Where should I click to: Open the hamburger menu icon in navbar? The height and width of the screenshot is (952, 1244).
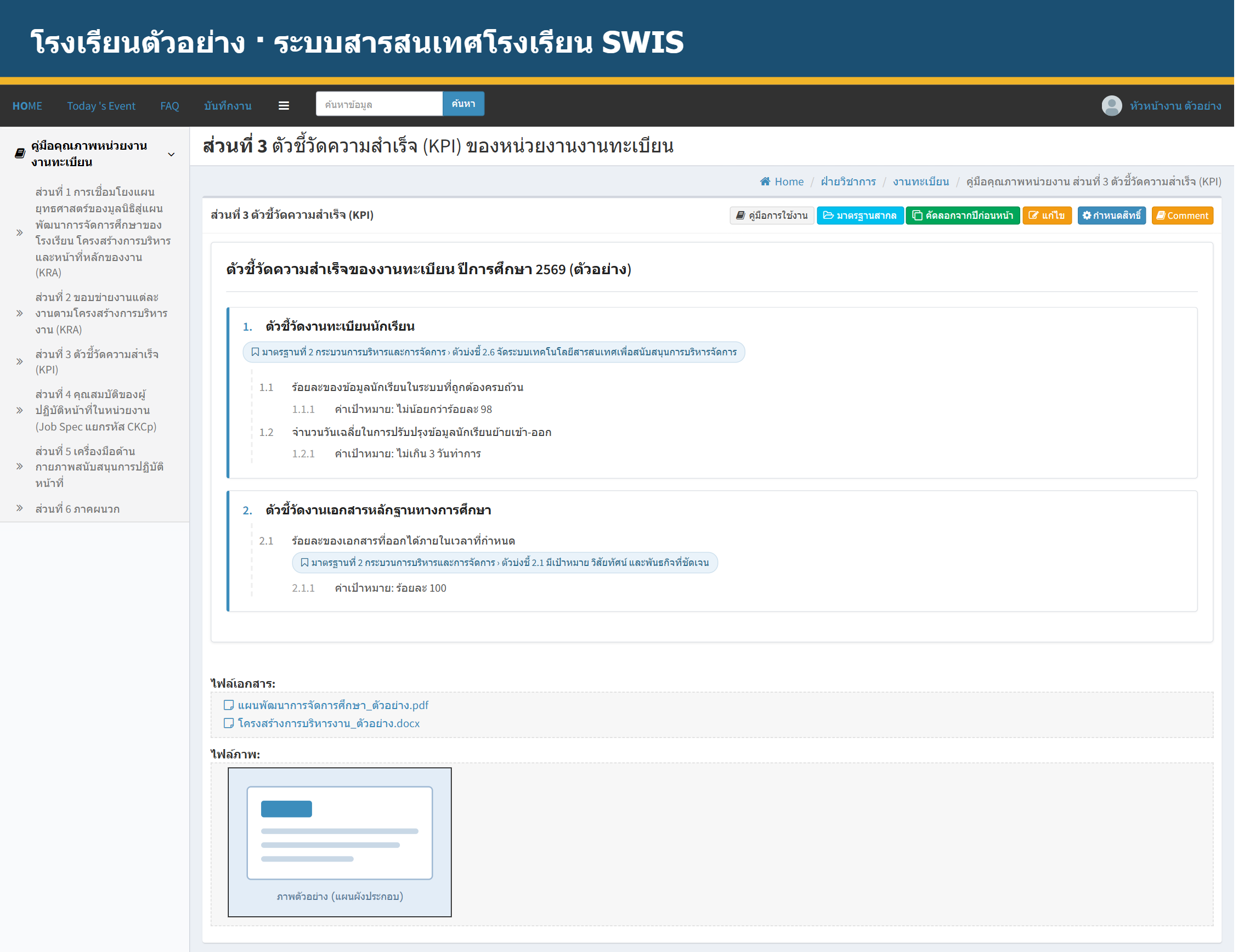pyautogui.click(x=284, y=105)
